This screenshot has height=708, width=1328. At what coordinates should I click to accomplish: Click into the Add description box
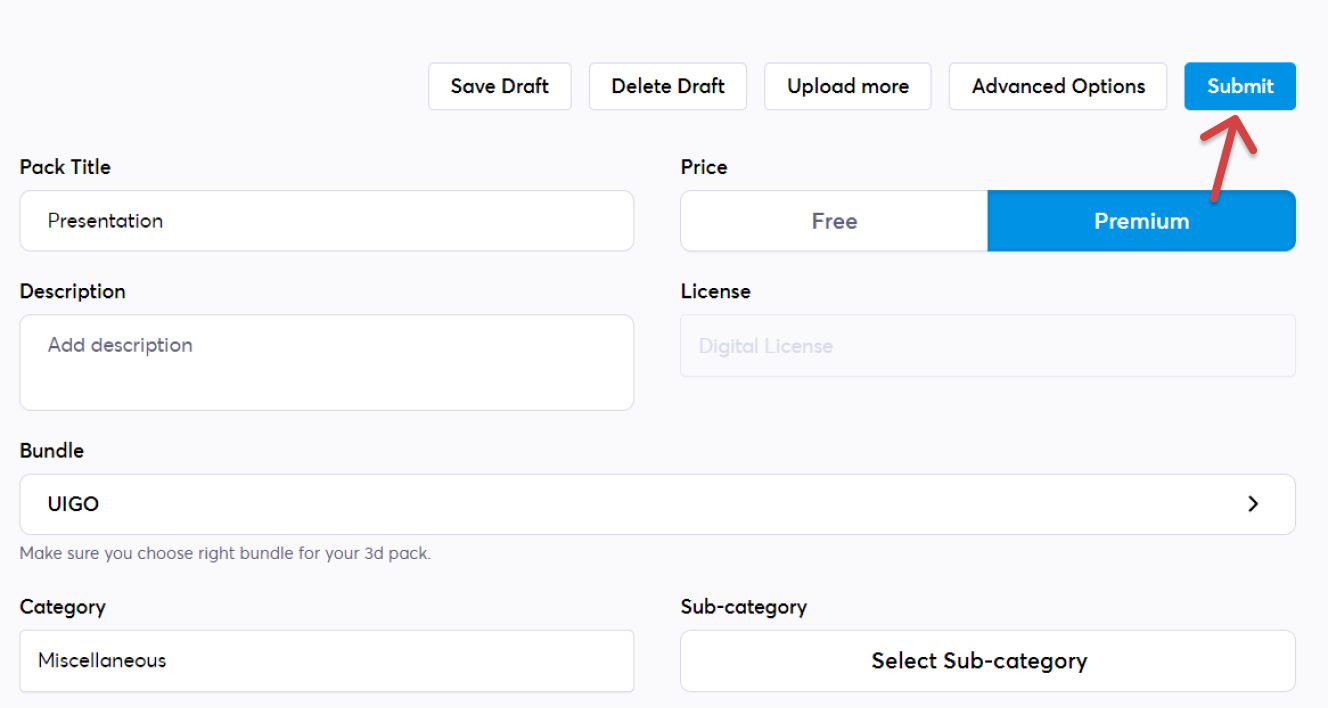coord(327,362)
